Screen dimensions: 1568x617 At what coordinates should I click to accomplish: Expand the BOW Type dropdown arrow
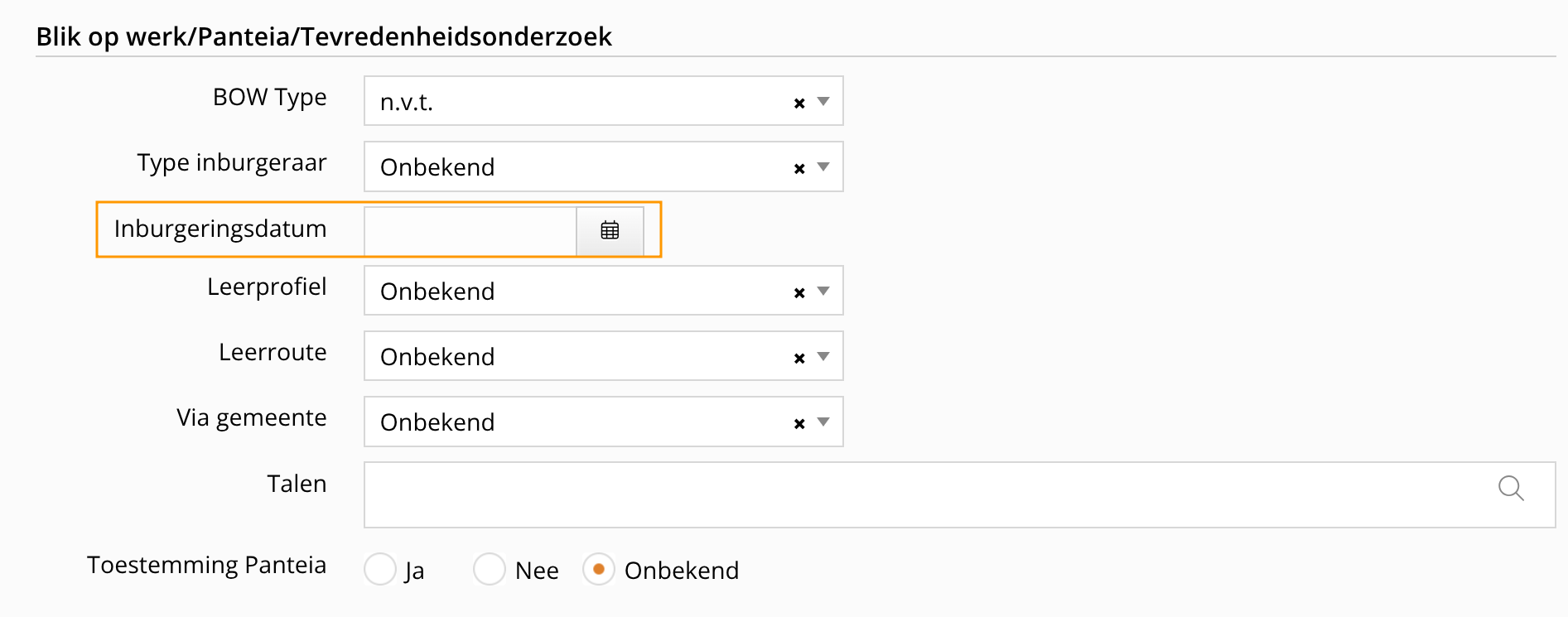[x=823, y=101]
